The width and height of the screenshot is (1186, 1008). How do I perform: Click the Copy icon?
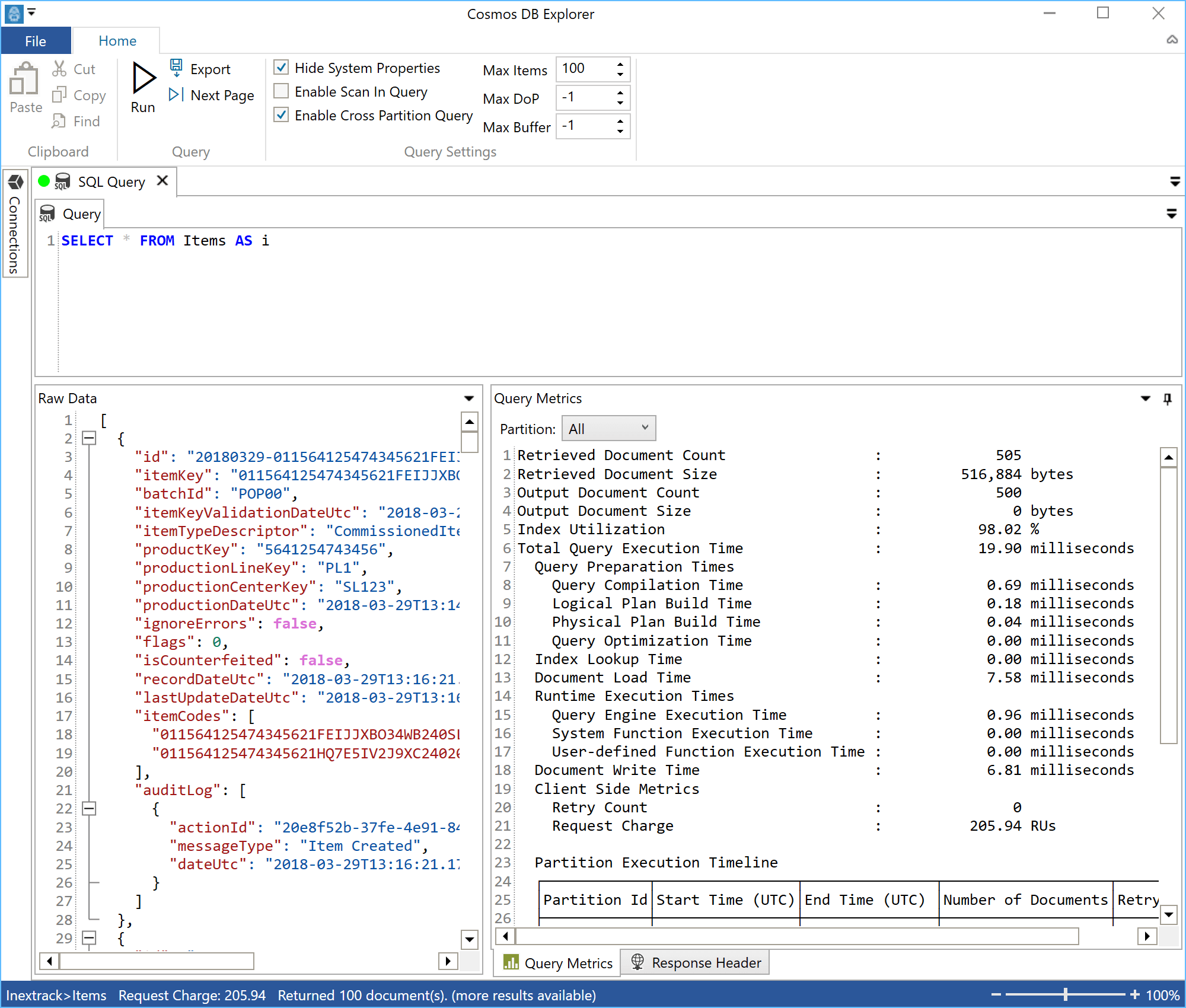(59, 95)
